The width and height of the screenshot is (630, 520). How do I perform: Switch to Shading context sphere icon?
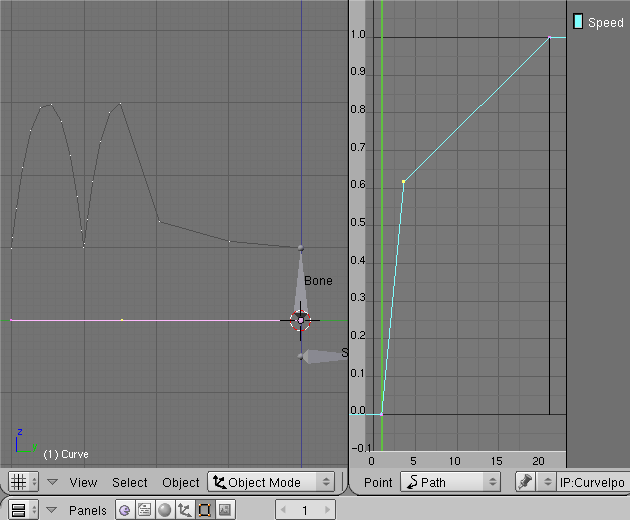(165, 510)
